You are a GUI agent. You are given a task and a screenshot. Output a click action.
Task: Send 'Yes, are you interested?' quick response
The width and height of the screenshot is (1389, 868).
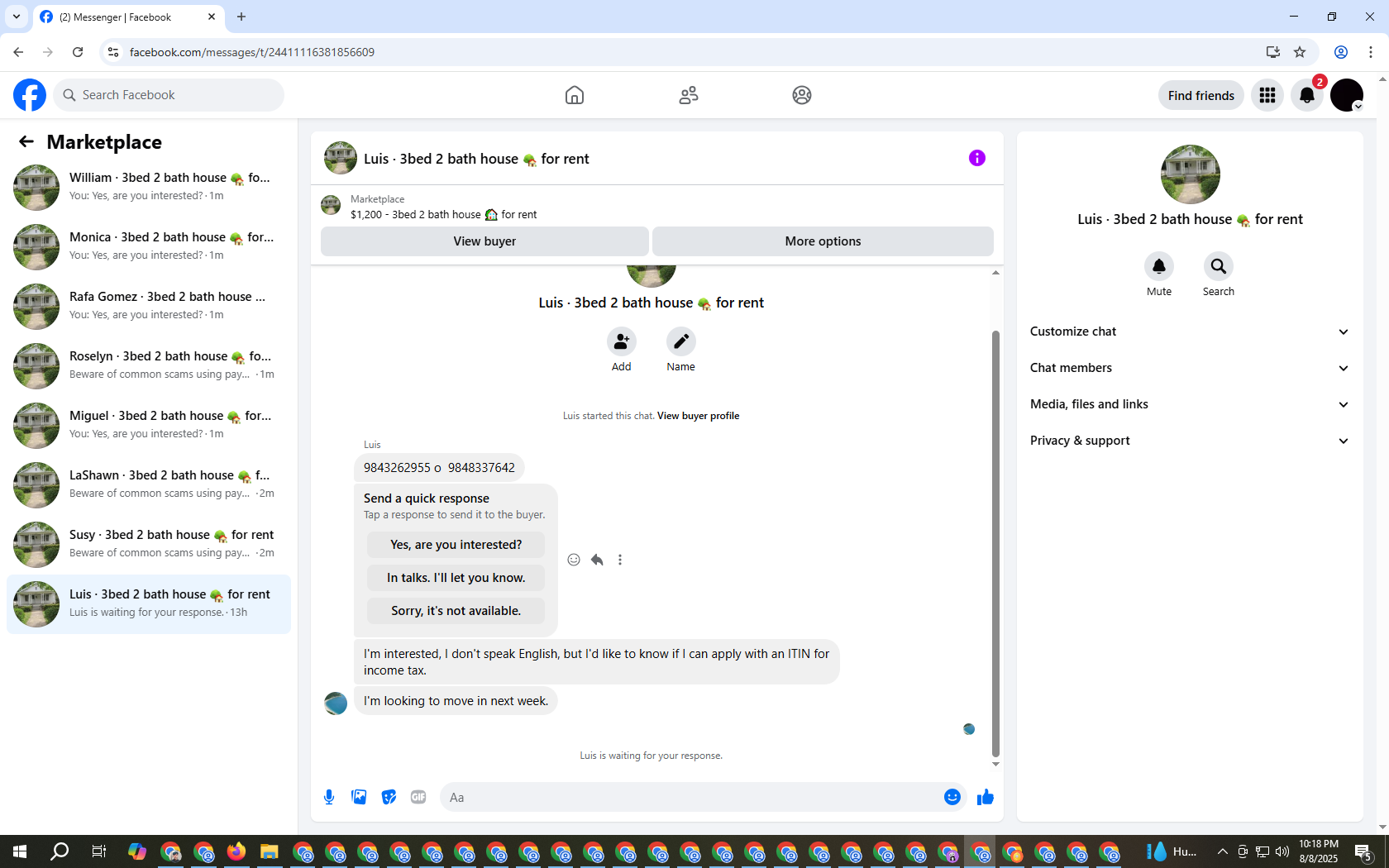click(x=456, y=545)
